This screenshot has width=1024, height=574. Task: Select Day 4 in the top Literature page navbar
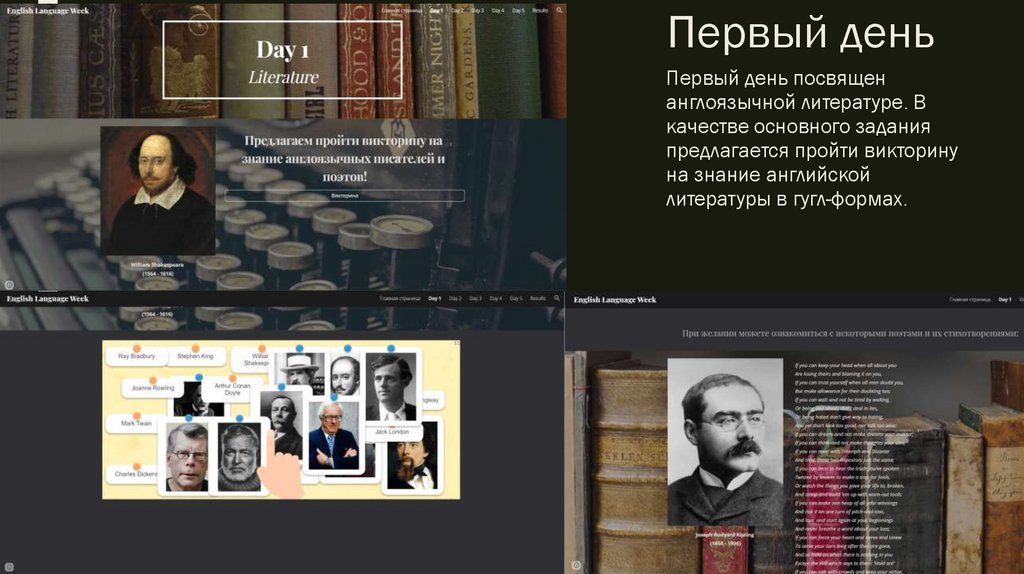(498, 10)
